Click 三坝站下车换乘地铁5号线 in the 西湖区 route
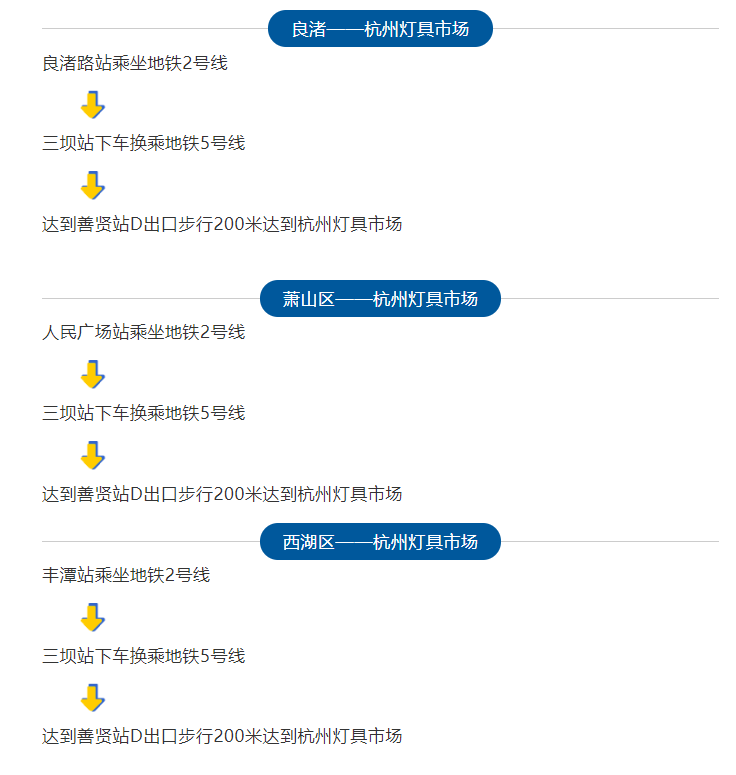The image size is (736, 775). (x=143, y=656)
